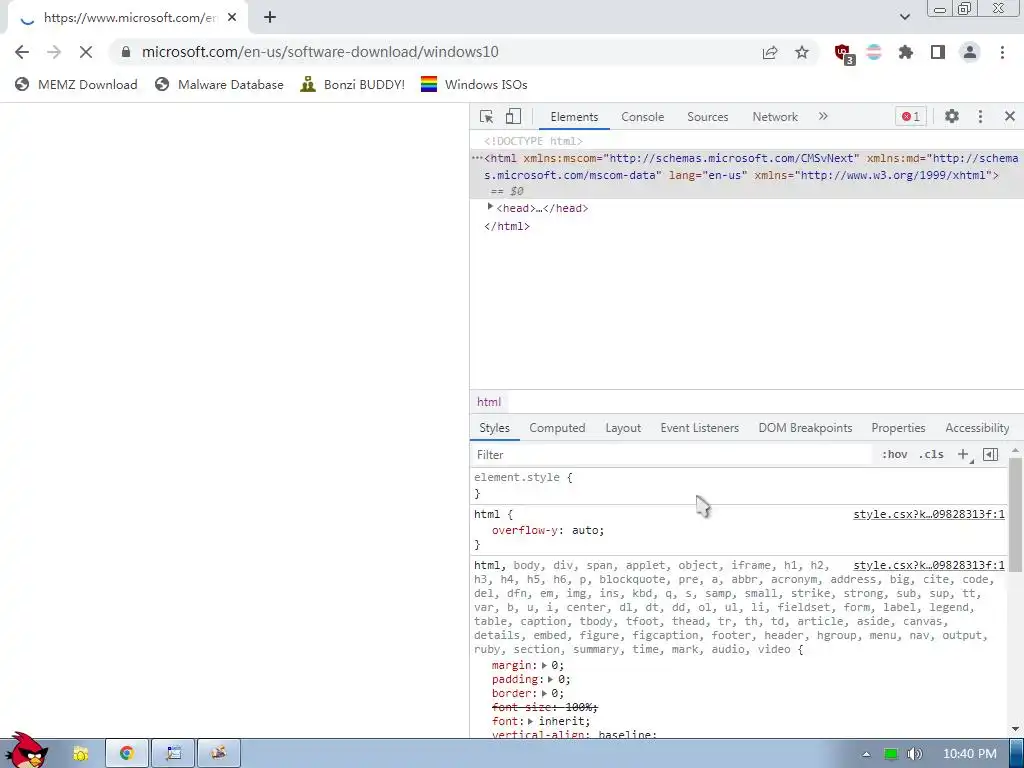Viewport: 1024px width, 768px height.
Task: Open the Bonzi BUDDY! bookmark
Action: pos(353,84)
